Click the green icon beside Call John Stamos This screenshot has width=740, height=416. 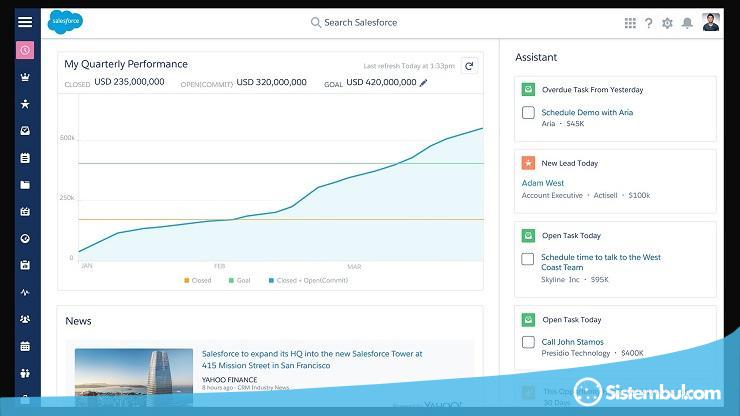(x=528, y=320)
